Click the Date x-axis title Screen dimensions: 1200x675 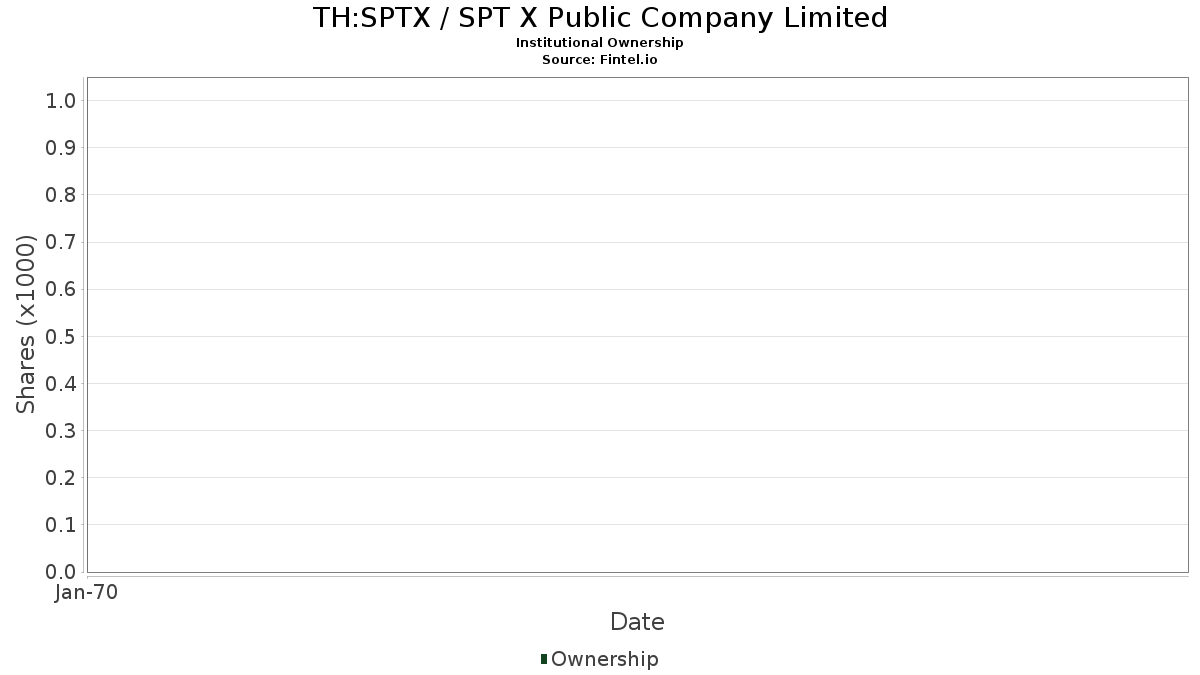pos(637,622)
